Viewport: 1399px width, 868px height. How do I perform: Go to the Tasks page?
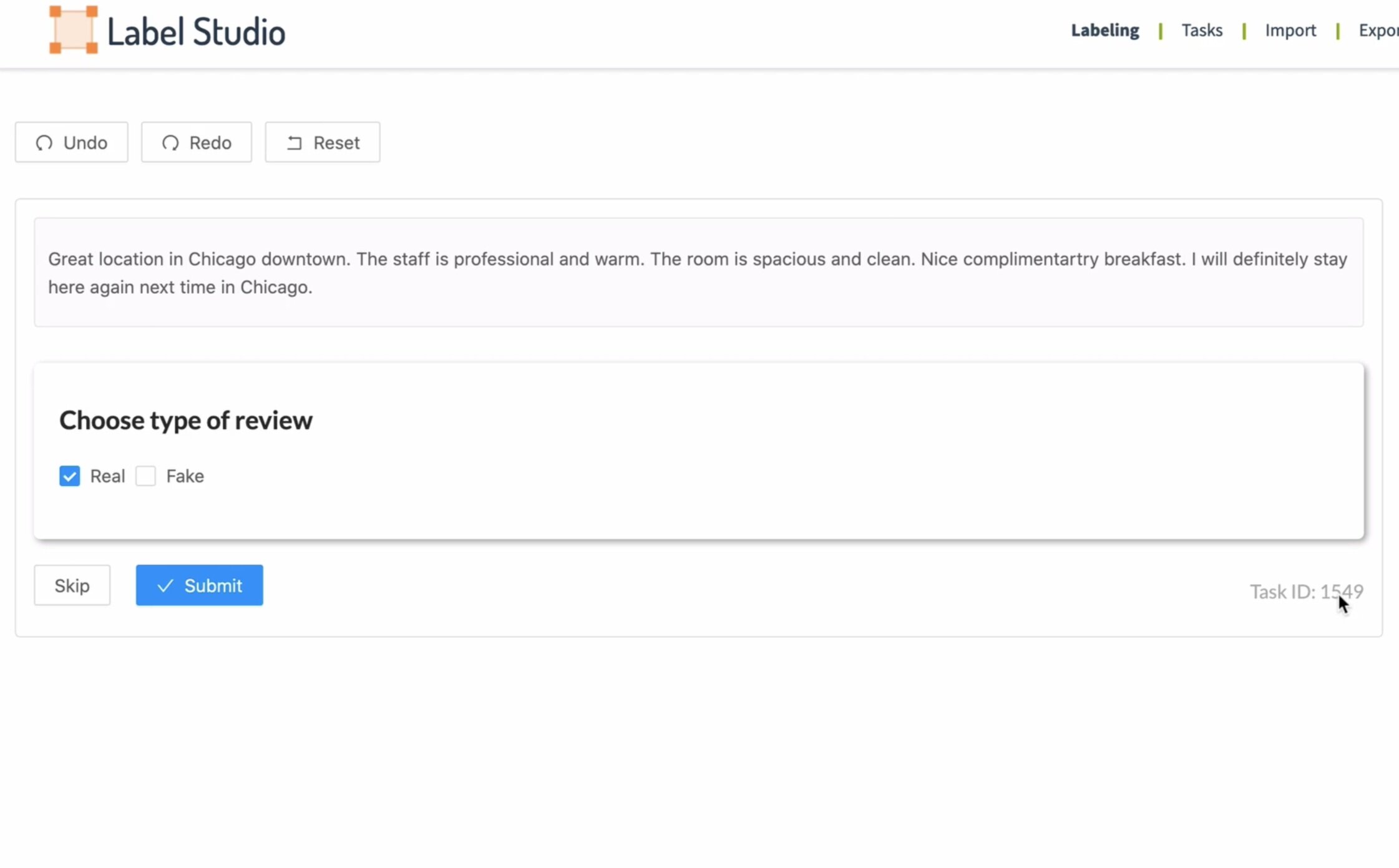click(x=1202, y=30)
